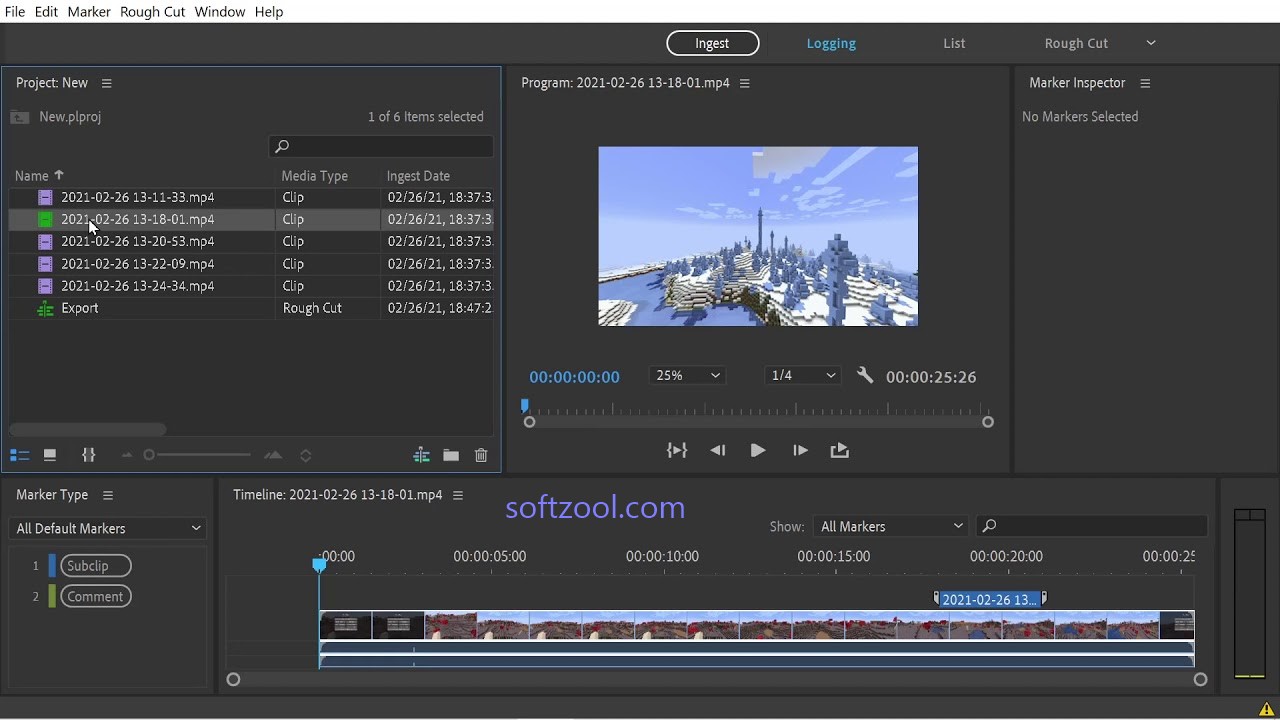1280x720 pixels.
Task: Click the yellow warning icon in status bar
Action: pyautogui.click(x=1266, y=709)
